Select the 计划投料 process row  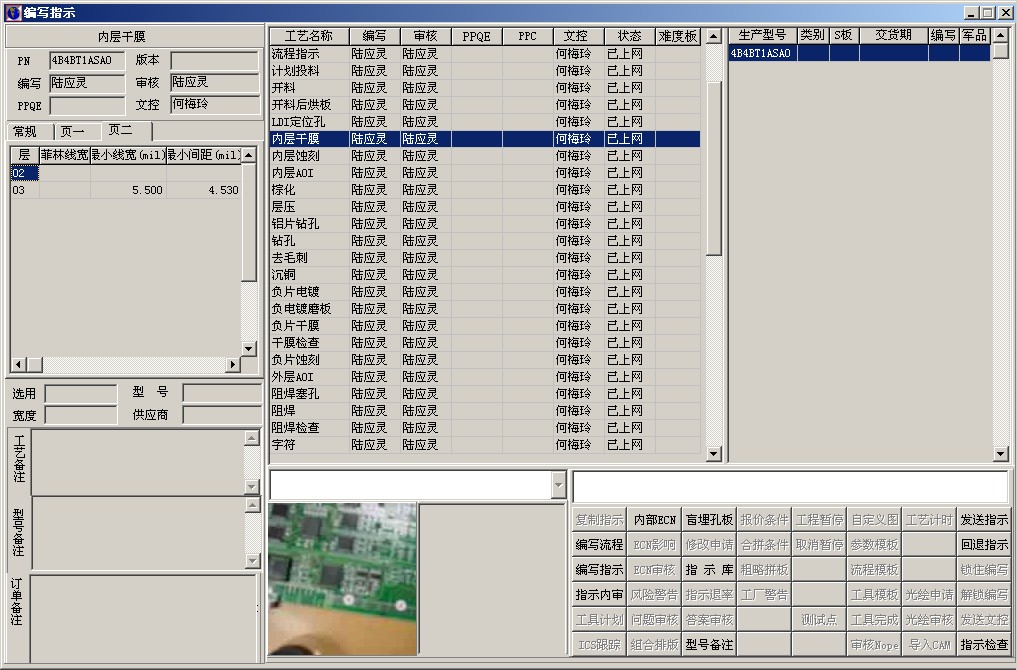[485, 71]
